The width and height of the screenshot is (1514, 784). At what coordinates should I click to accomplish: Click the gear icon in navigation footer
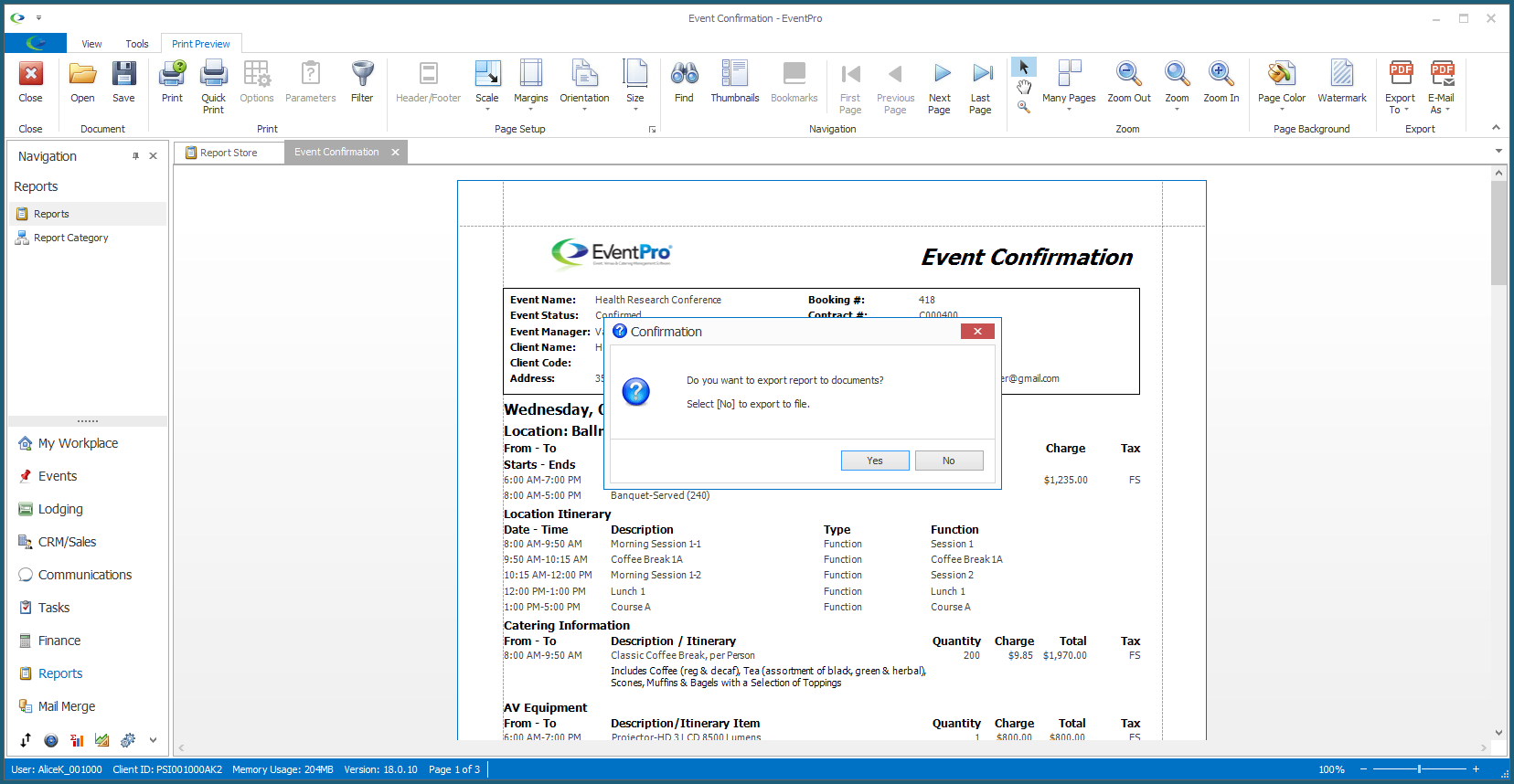click(x=128, y=740)
